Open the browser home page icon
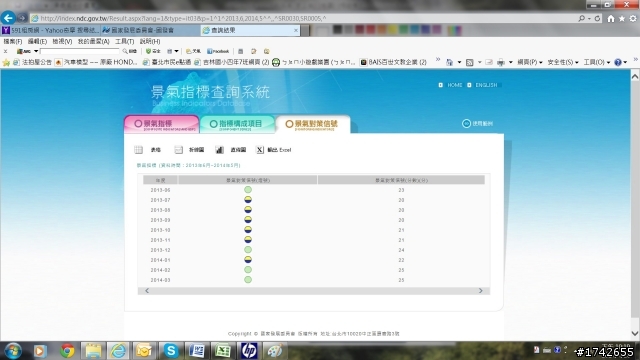This screenshot has width=640, height=360. click(x=611, y=18)
